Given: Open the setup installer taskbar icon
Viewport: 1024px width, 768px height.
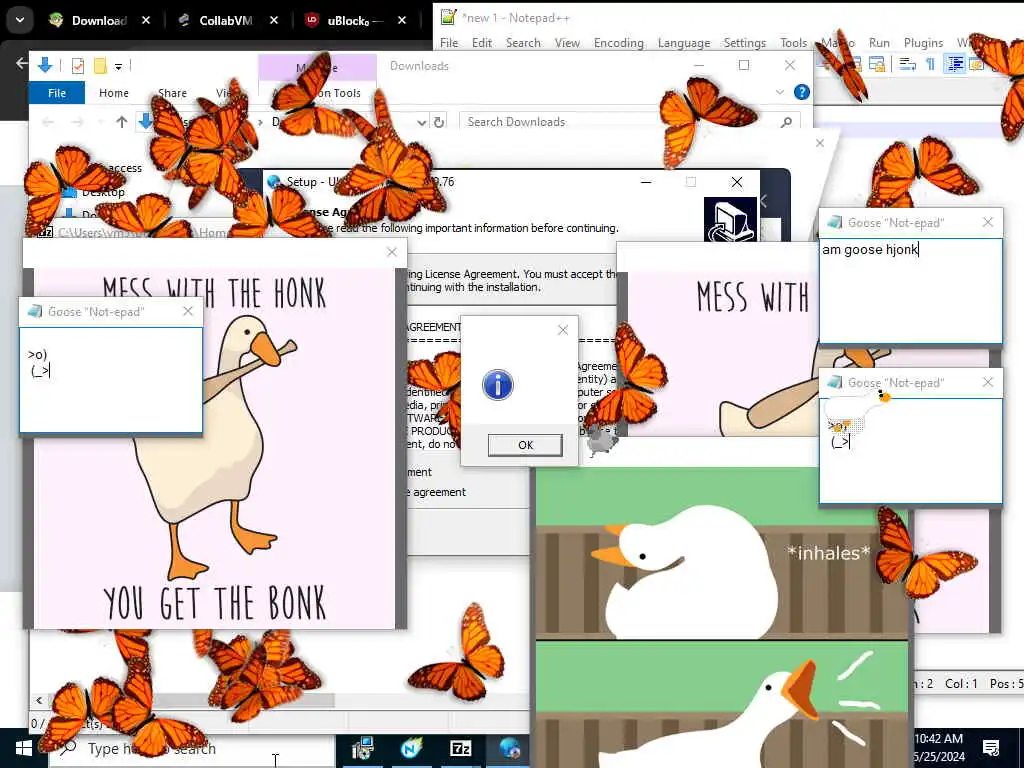Looking at the screenshot, I should pyautogui.click(x=362, y=748).
